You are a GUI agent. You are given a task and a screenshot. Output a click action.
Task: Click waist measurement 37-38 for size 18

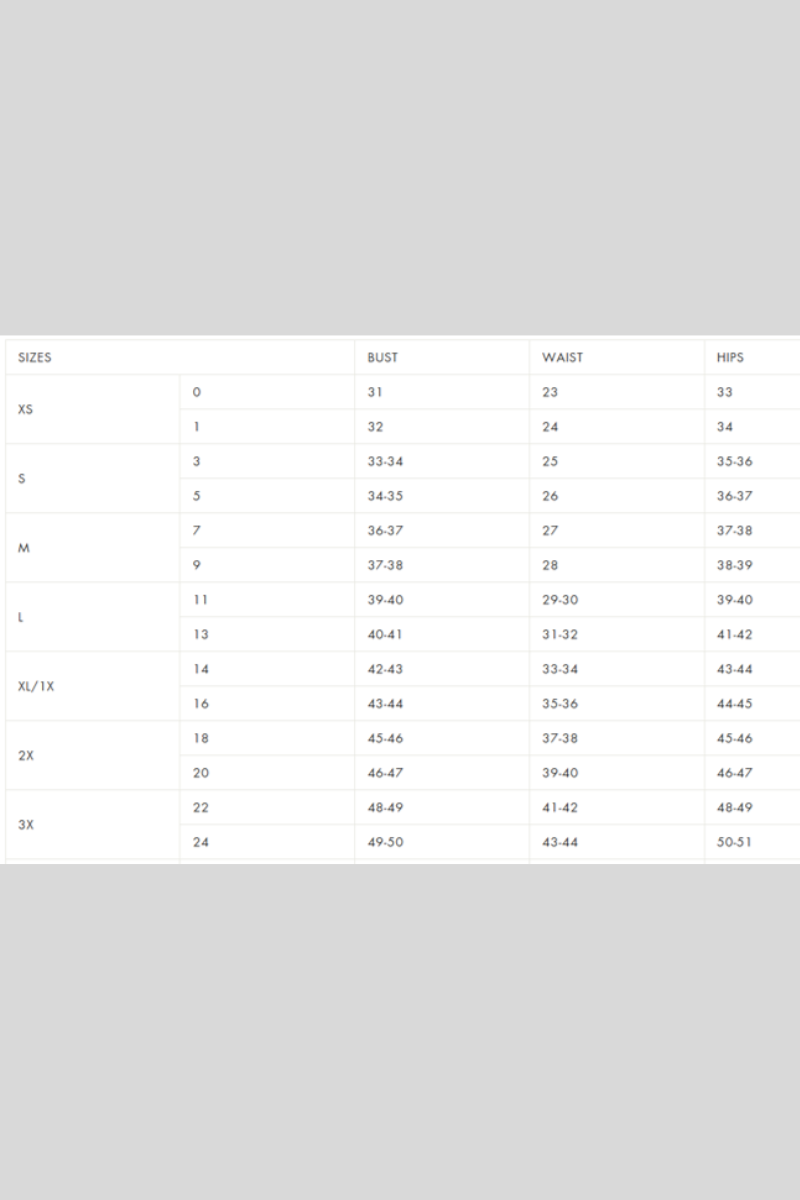coord(560,738)
